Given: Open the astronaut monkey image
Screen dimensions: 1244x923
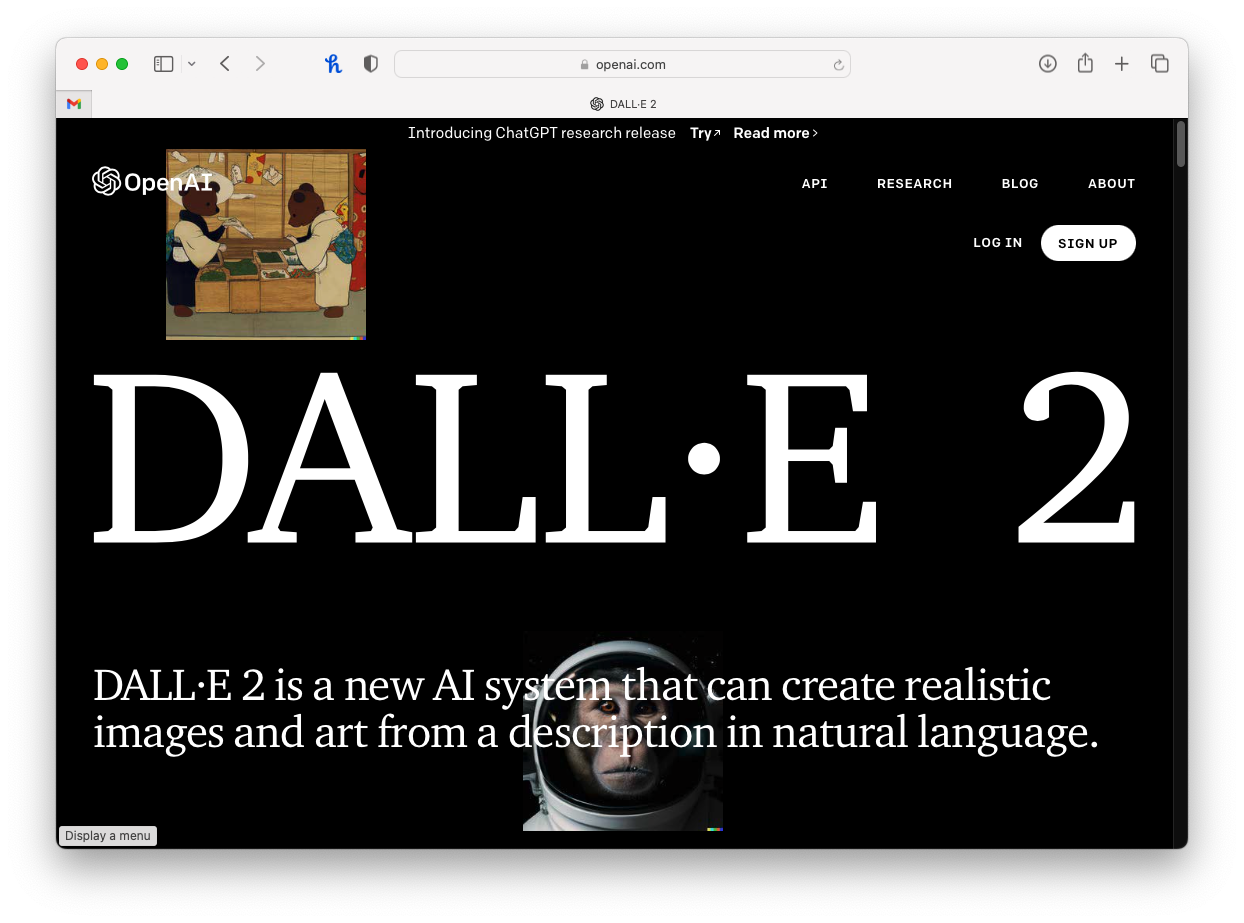Looking at the screenshot, I should pos(623,731).
